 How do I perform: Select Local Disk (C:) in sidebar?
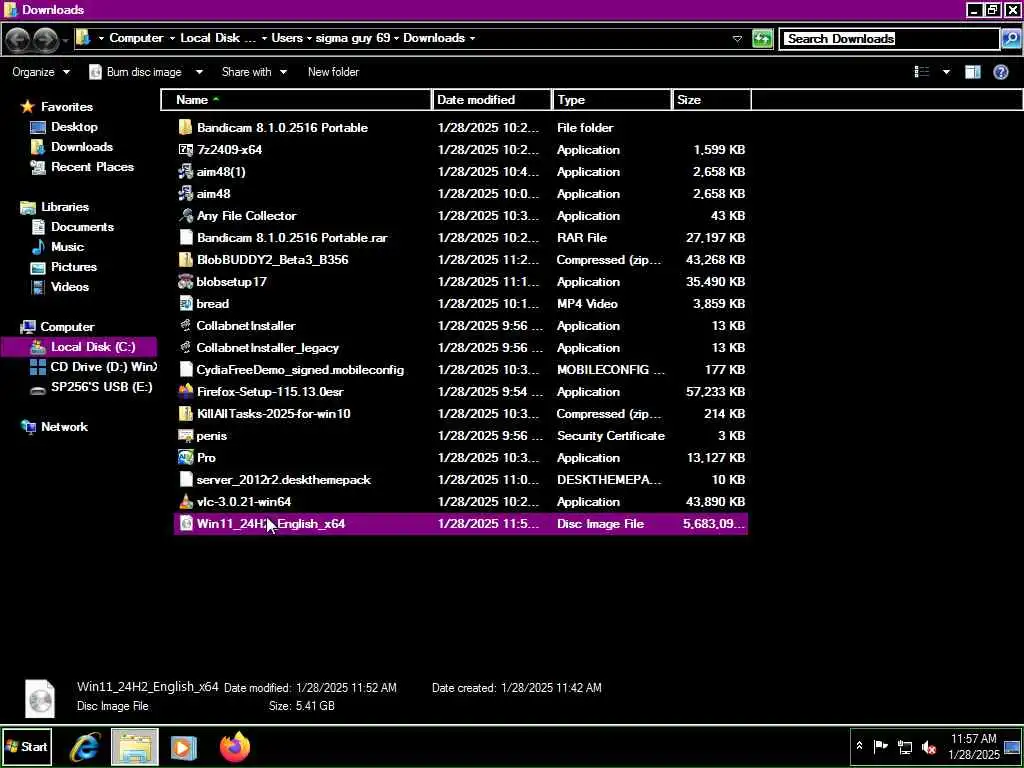tap(79, 347)
